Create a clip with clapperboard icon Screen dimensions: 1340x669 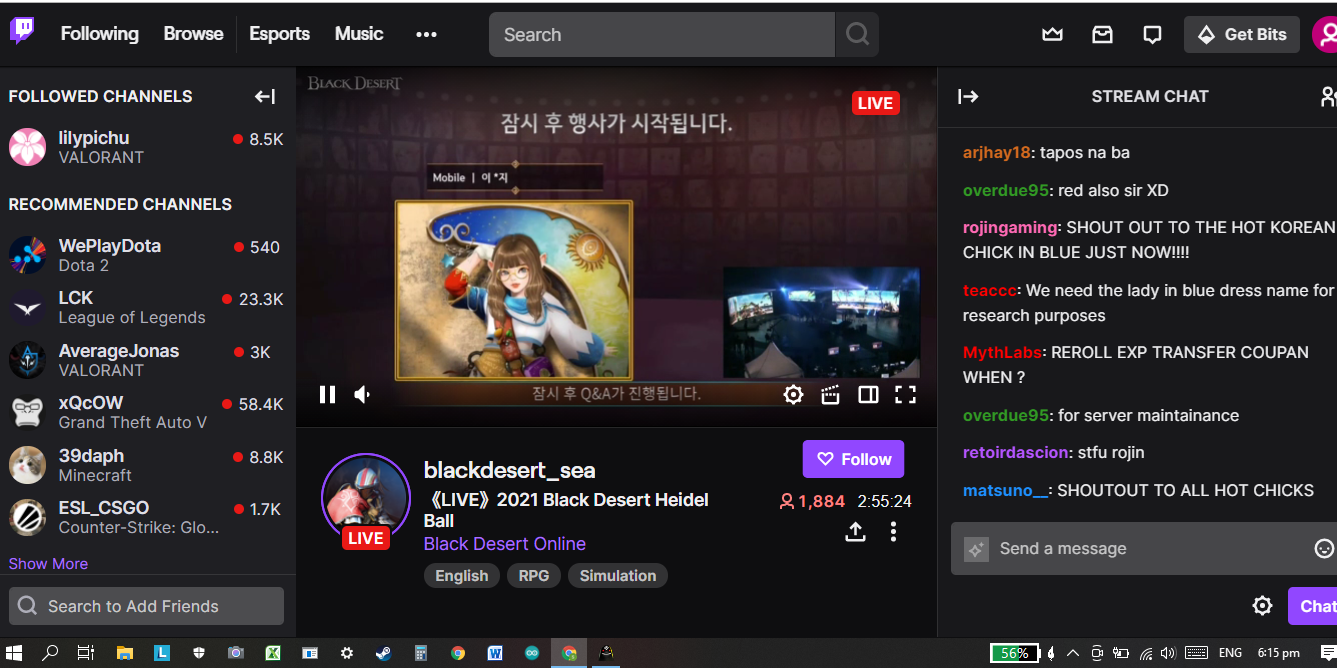click(830, 395)
